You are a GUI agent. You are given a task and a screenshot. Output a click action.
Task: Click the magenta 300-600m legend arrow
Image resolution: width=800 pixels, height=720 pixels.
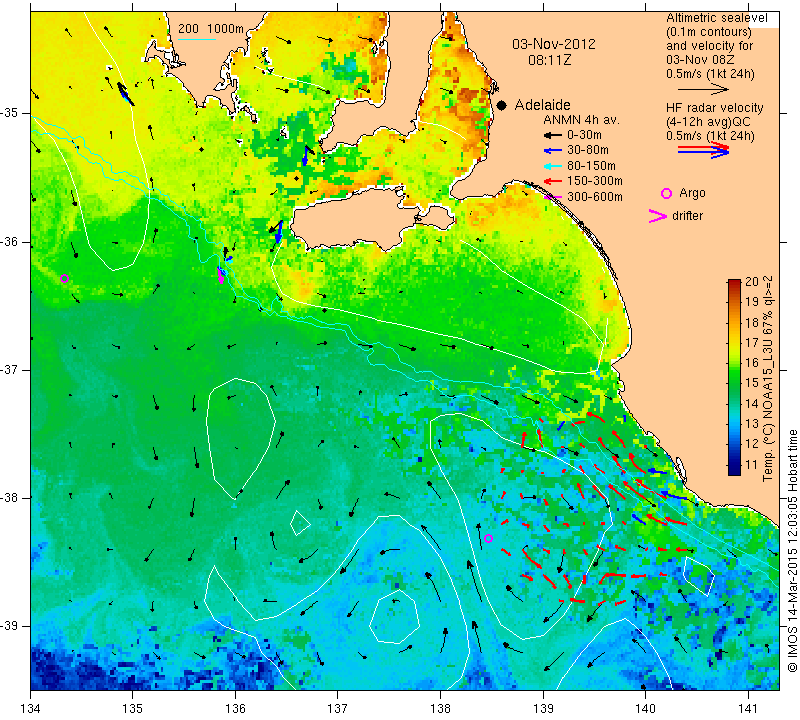[552, 196]
